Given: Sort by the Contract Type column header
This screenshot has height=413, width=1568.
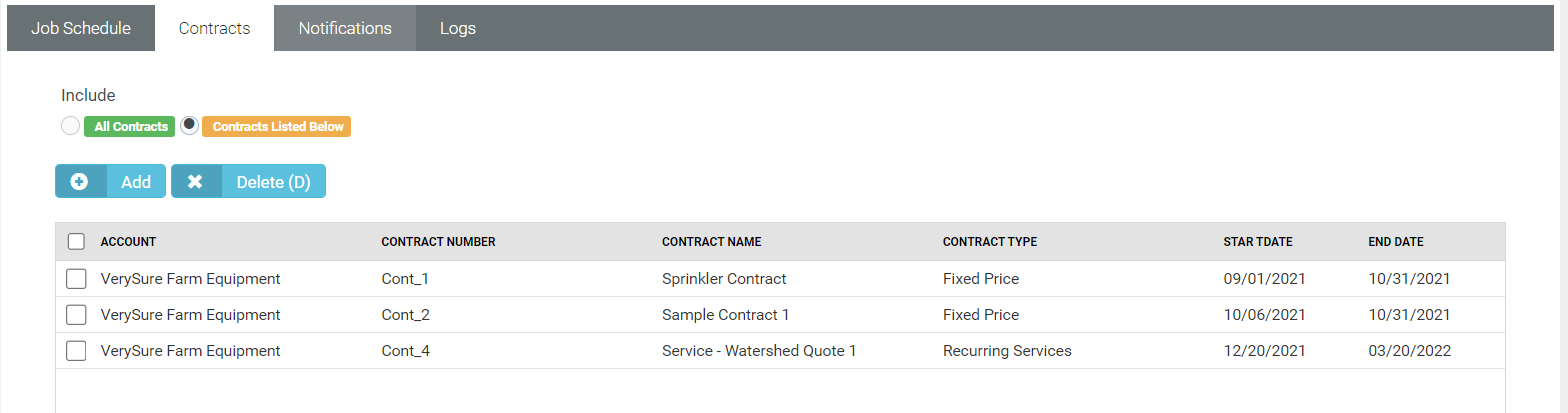Looking at the screenshot, I should click(x=989, y=242).
